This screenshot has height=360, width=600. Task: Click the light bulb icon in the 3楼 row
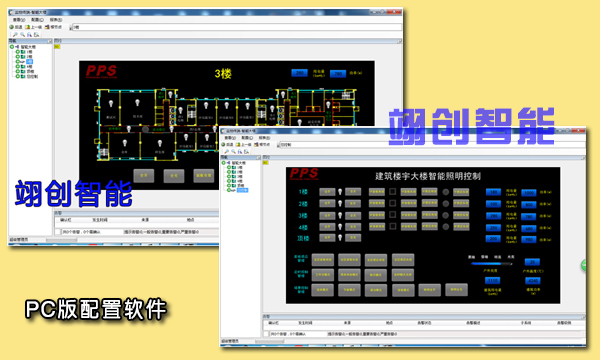(340, 215)
